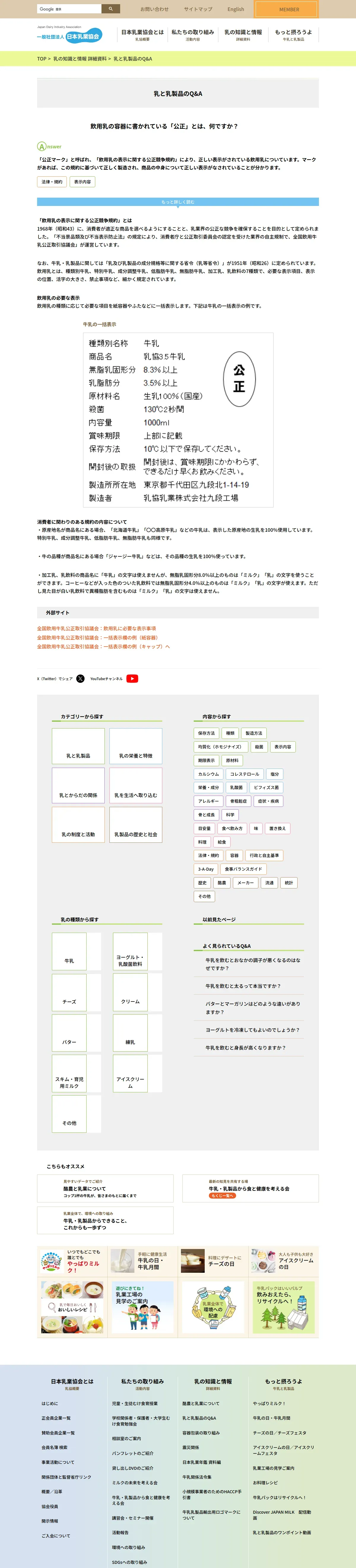
Task: Go to お問い合わせ page
Action: point(155,9)
